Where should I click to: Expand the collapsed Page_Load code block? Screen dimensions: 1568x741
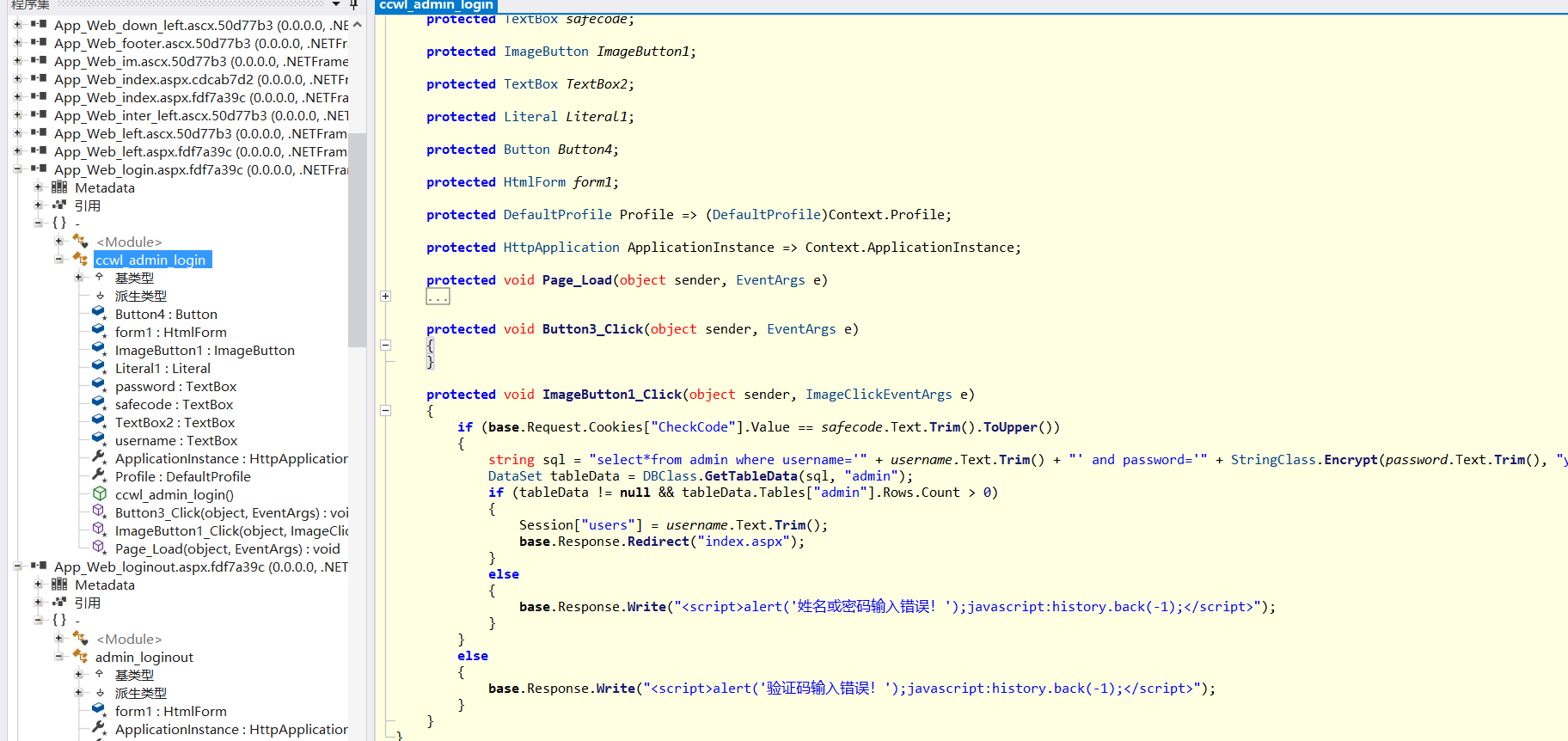pyautogui.click(x=386, y=297)
